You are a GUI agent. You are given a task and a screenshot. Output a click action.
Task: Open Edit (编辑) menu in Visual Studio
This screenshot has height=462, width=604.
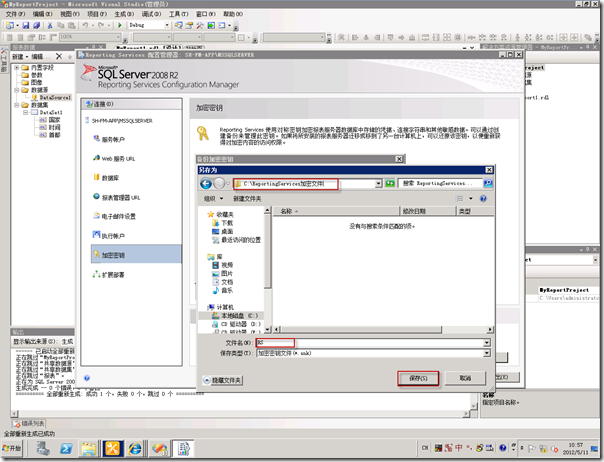42,14
